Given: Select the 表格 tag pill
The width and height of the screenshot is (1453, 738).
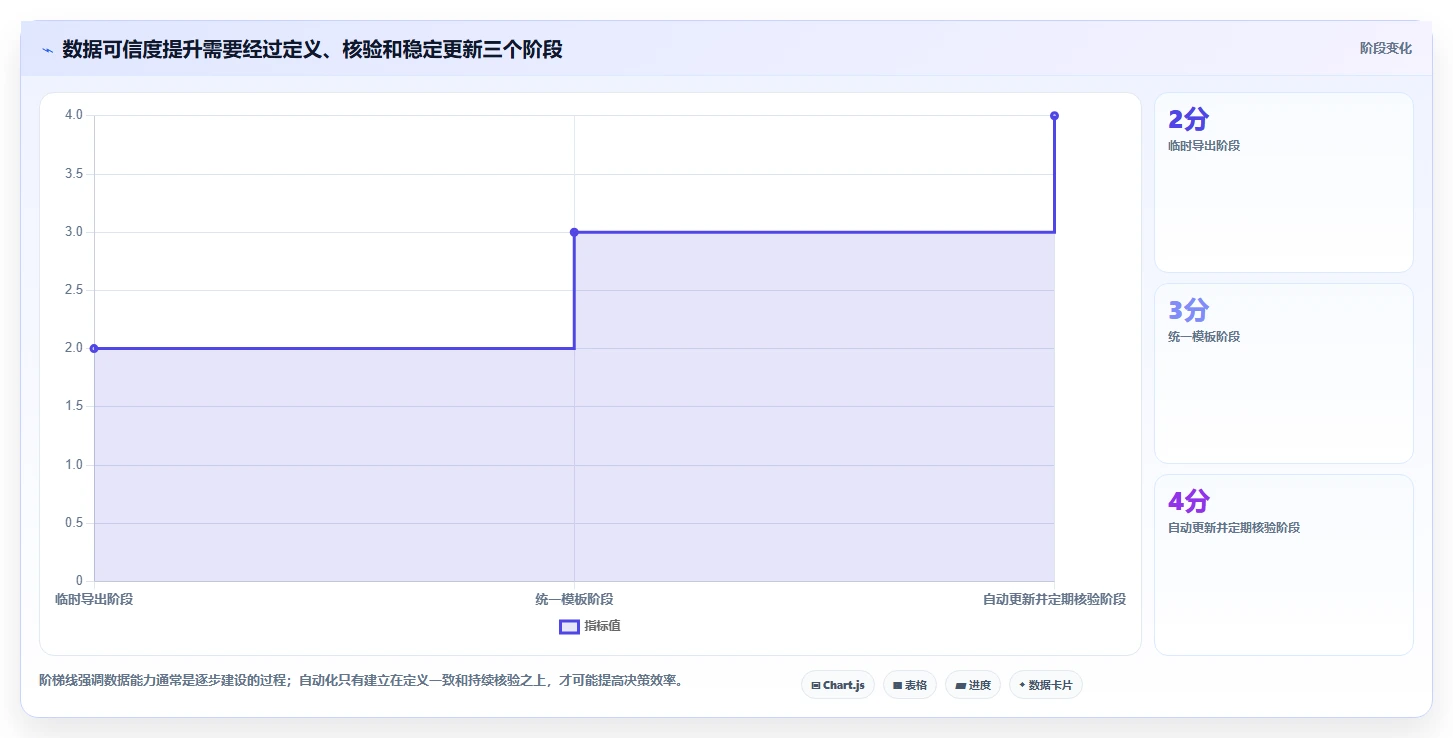Looking at the screenshot, I should 910,685.
